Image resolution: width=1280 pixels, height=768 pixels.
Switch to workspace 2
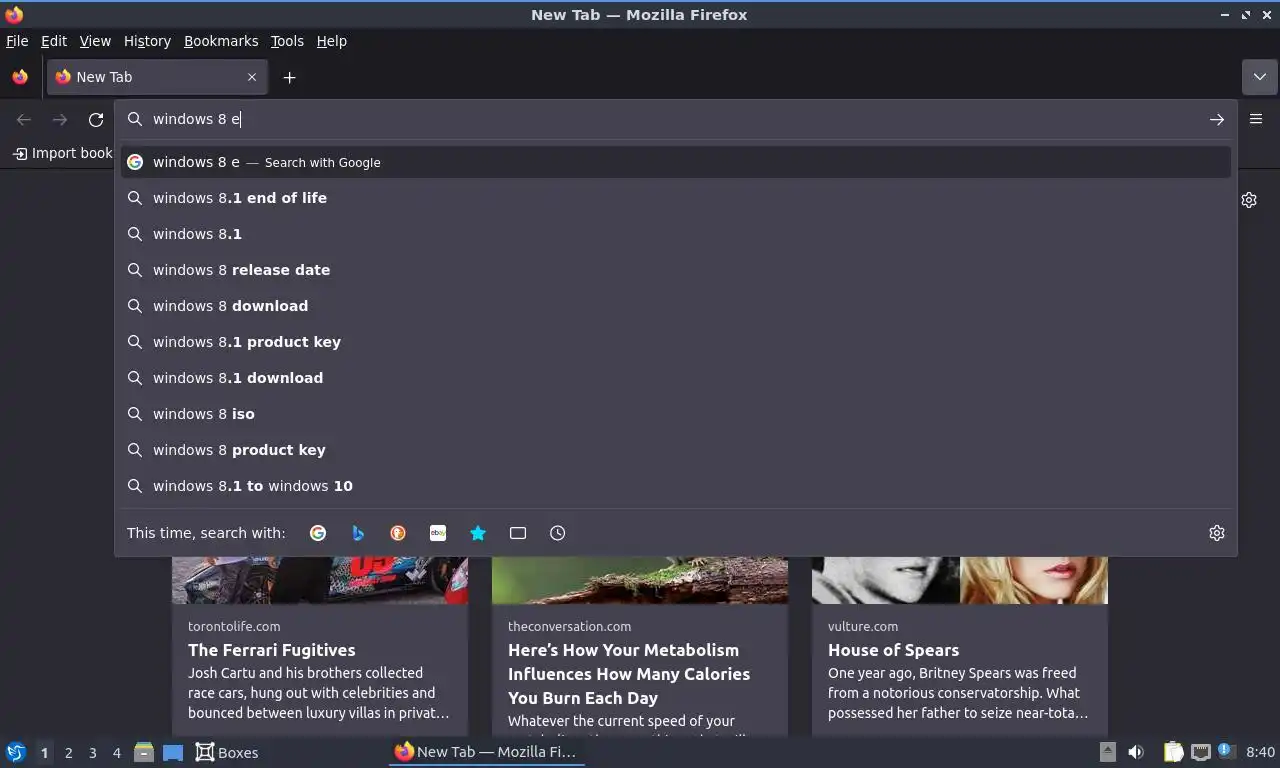tap(68, 752)
